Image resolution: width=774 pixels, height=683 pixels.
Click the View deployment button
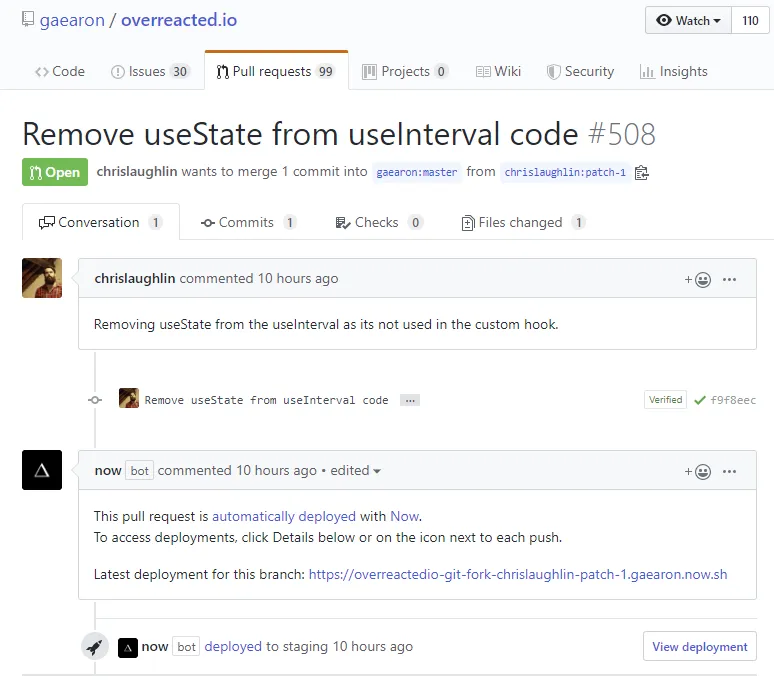pos(699,646)
